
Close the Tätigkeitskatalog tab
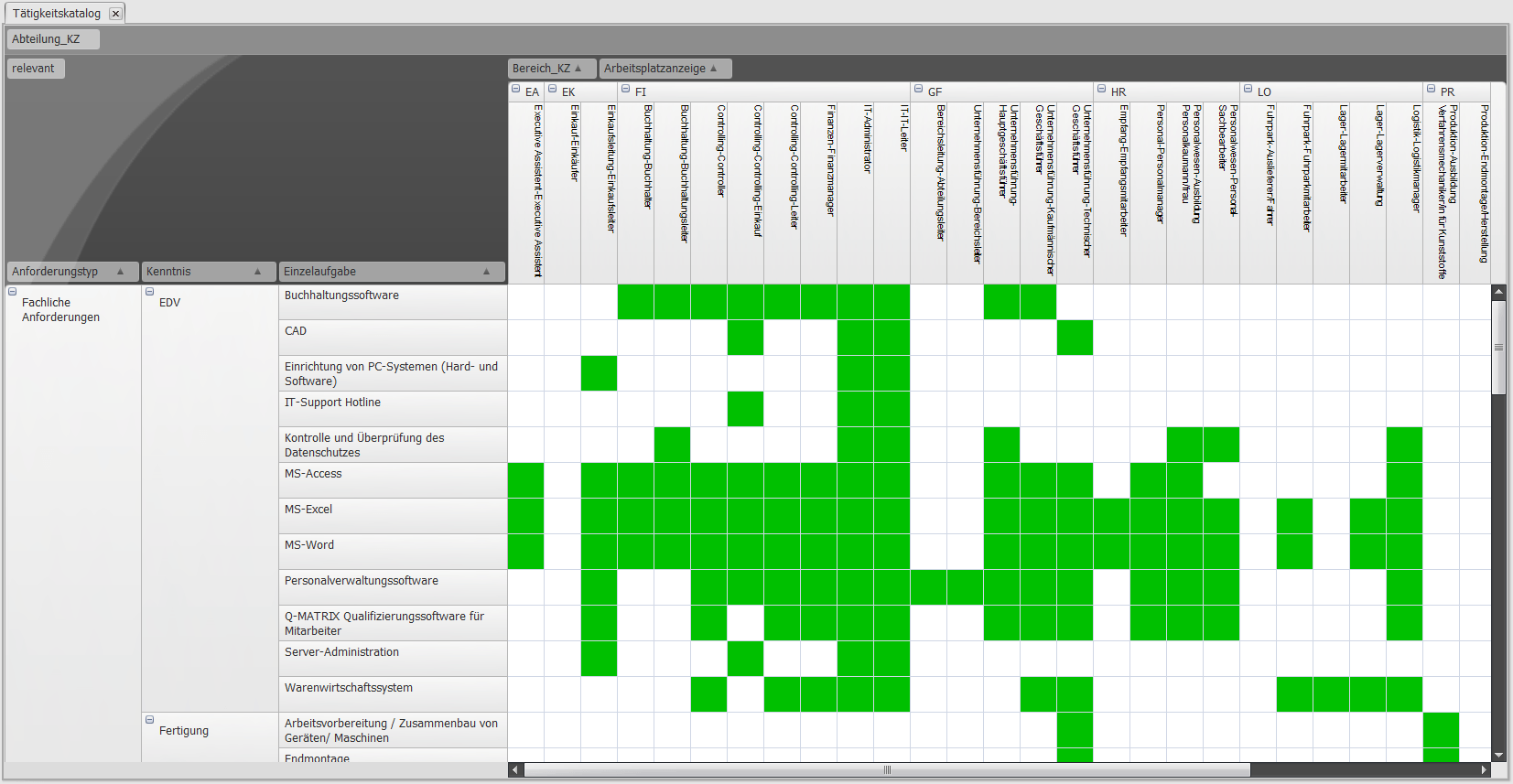point(115,14)
